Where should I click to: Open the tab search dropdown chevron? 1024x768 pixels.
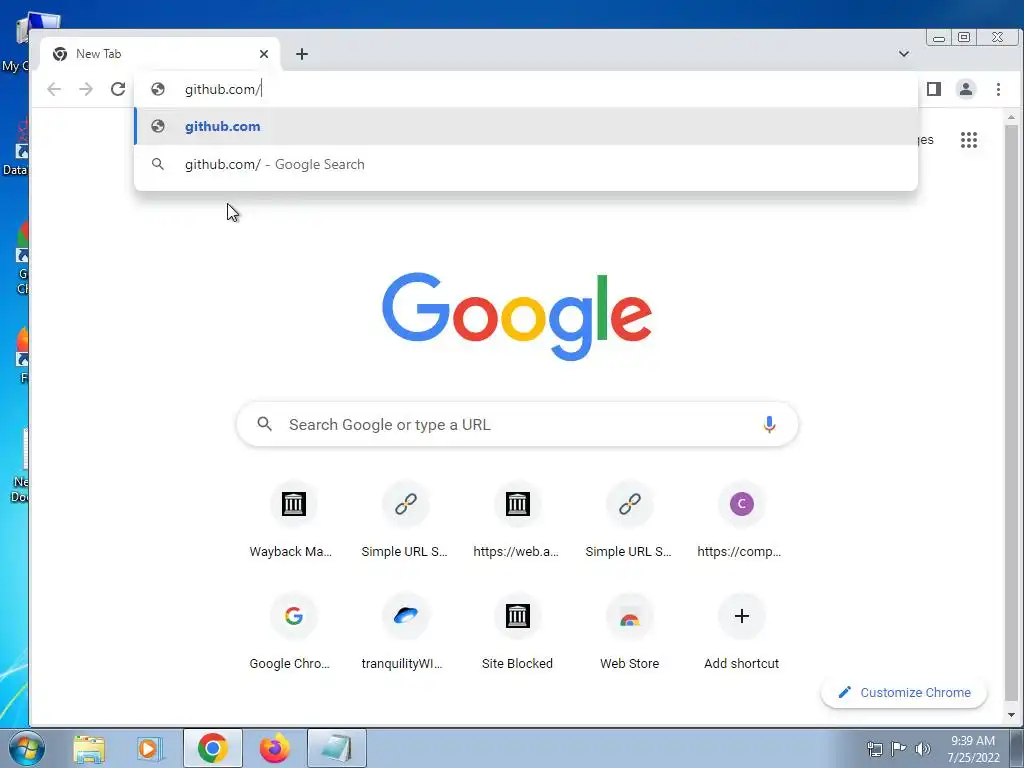[904, 54]
